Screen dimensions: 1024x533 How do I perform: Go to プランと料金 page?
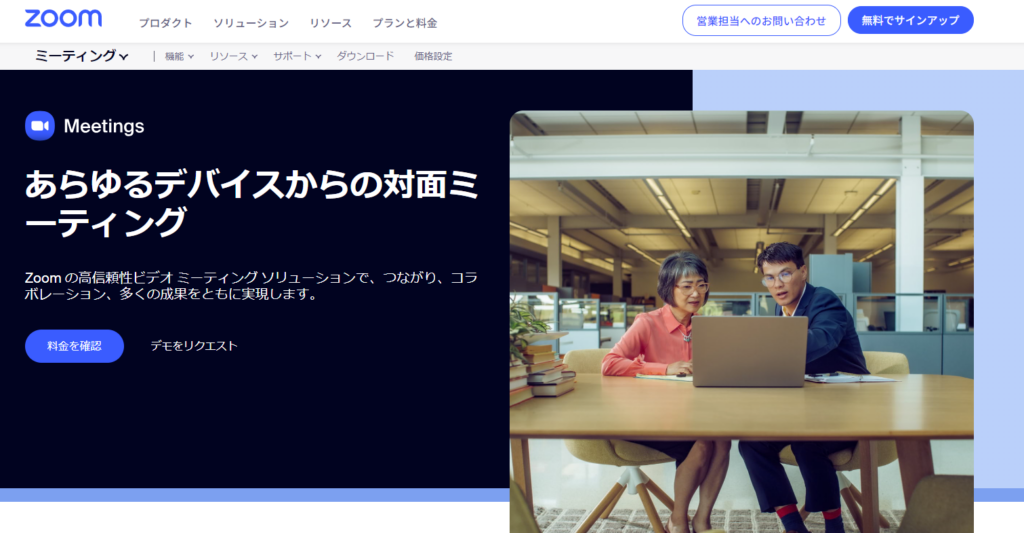pos(404,23)
